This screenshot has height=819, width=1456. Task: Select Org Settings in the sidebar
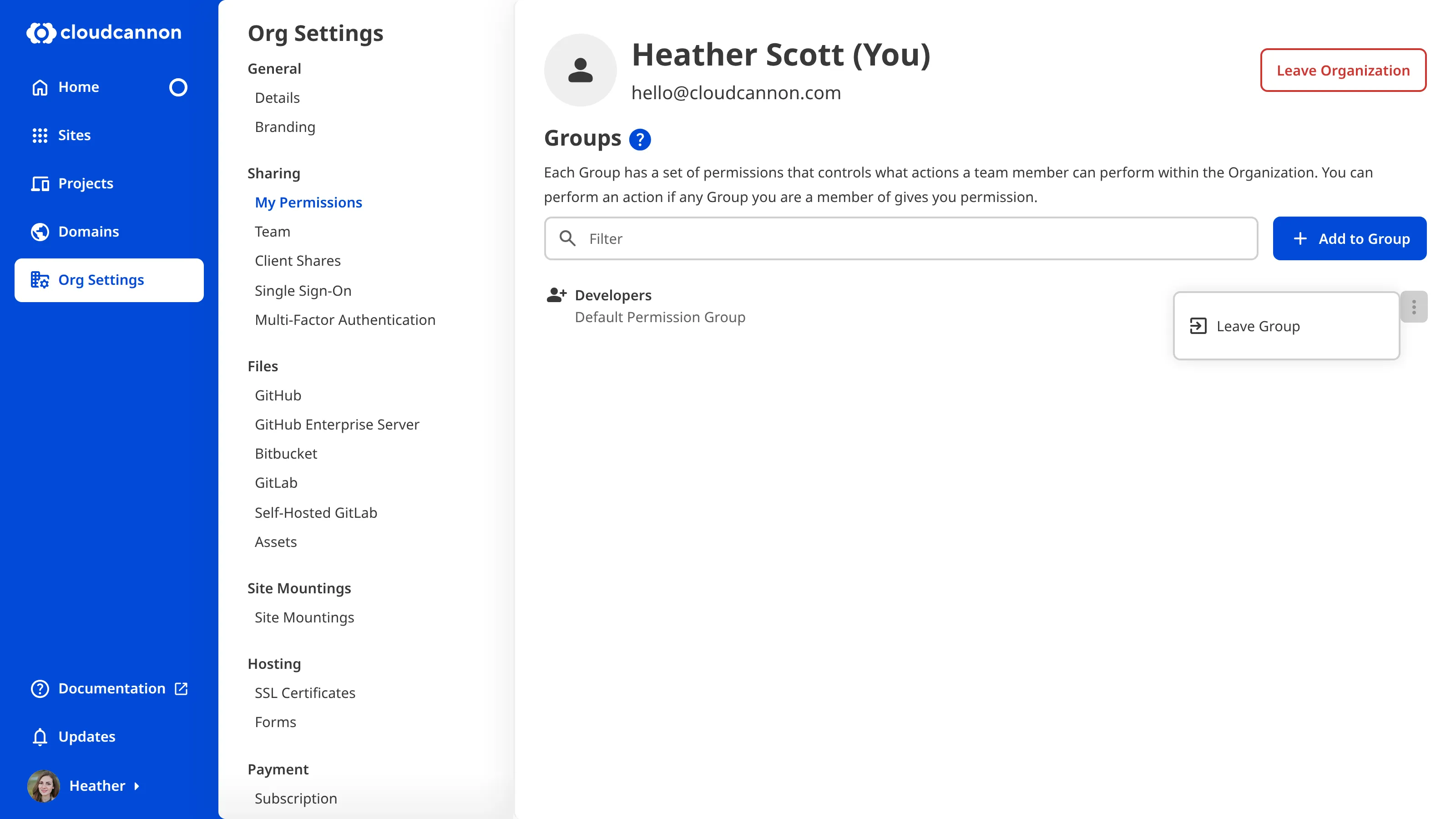[109, 280]
